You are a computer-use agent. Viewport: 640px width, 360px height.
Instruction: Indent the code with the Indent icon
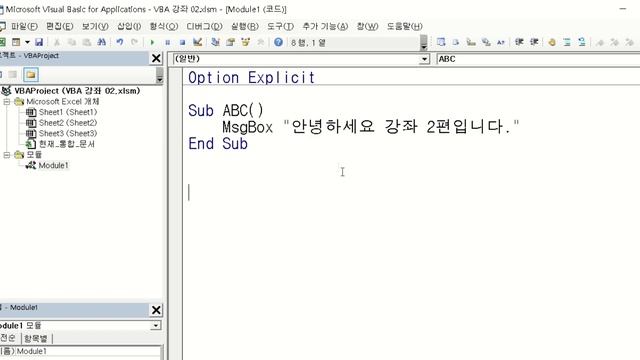pos(519,42)
